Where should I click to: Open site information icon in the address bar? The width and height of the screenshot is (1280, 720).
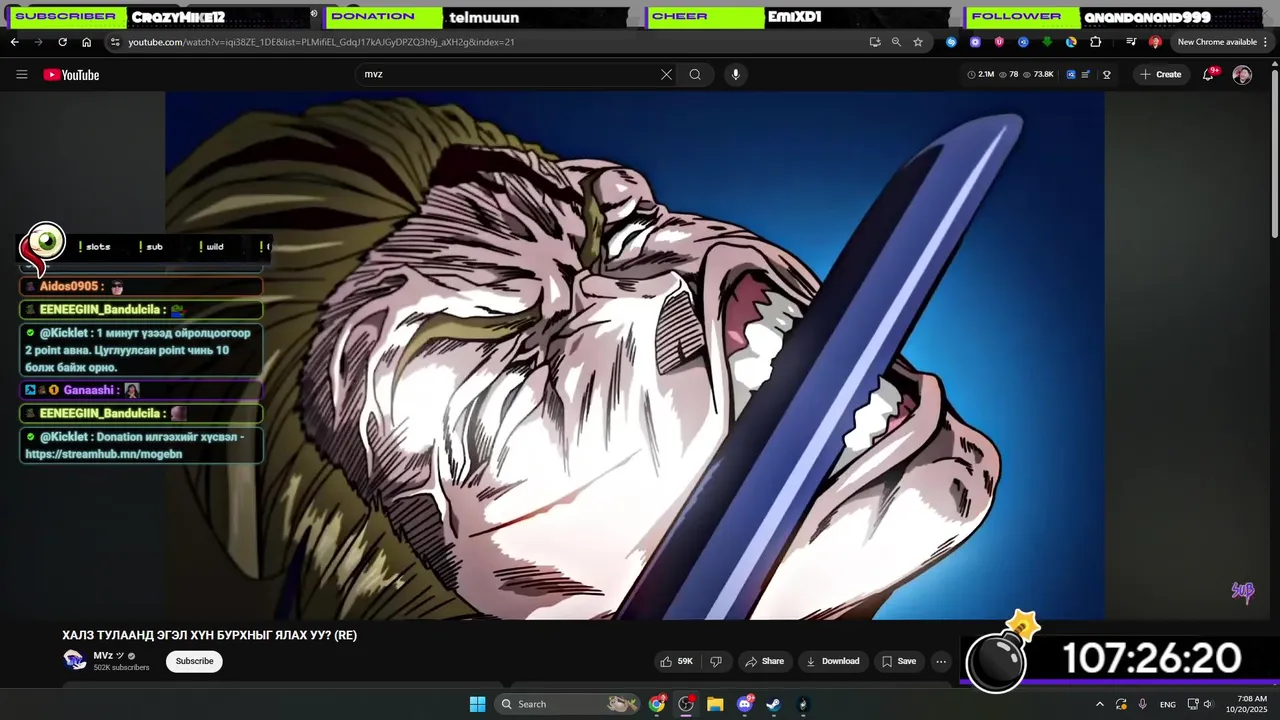pos(115,42)
